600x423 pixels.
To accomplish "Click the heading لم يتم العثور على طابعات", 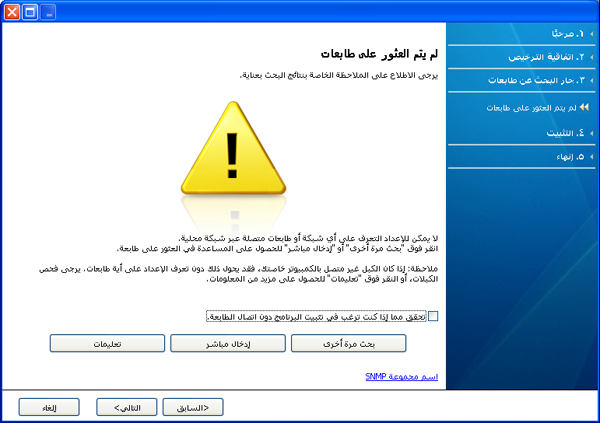I will coord(379,54).
